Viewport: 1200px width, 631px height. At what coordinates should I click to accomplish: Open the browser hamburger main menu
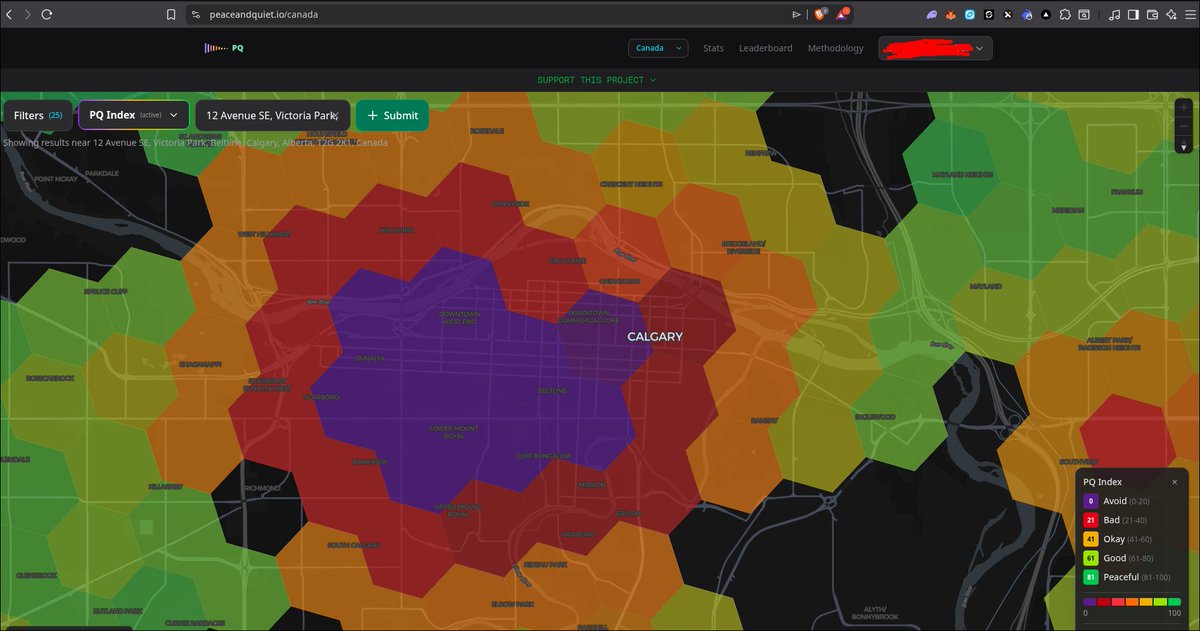pyautogui.click(x=1189, y=15)
